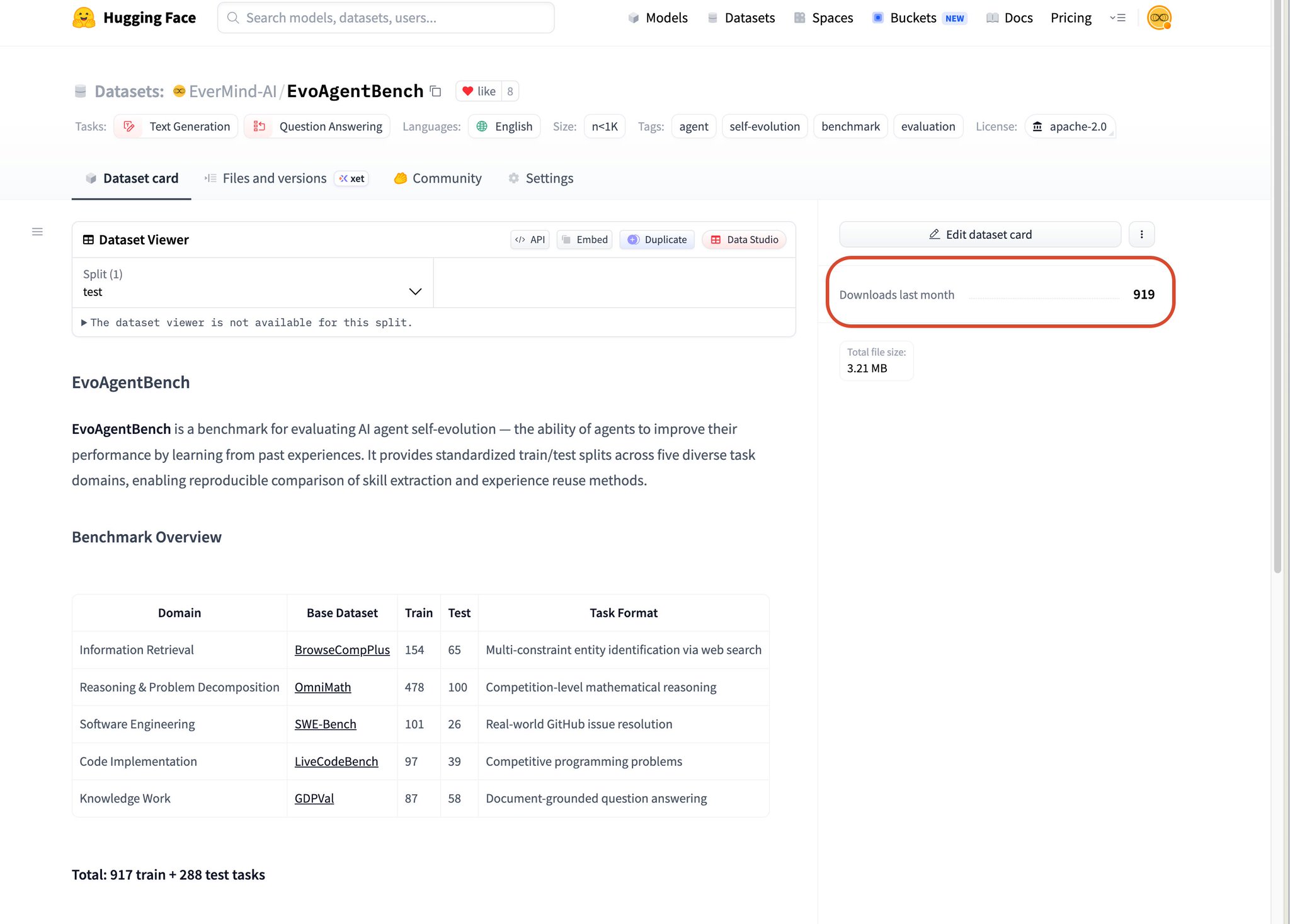Click the Embed button
The height and width of the screenshot is (924, 1290).
click(x=585, y=239)
